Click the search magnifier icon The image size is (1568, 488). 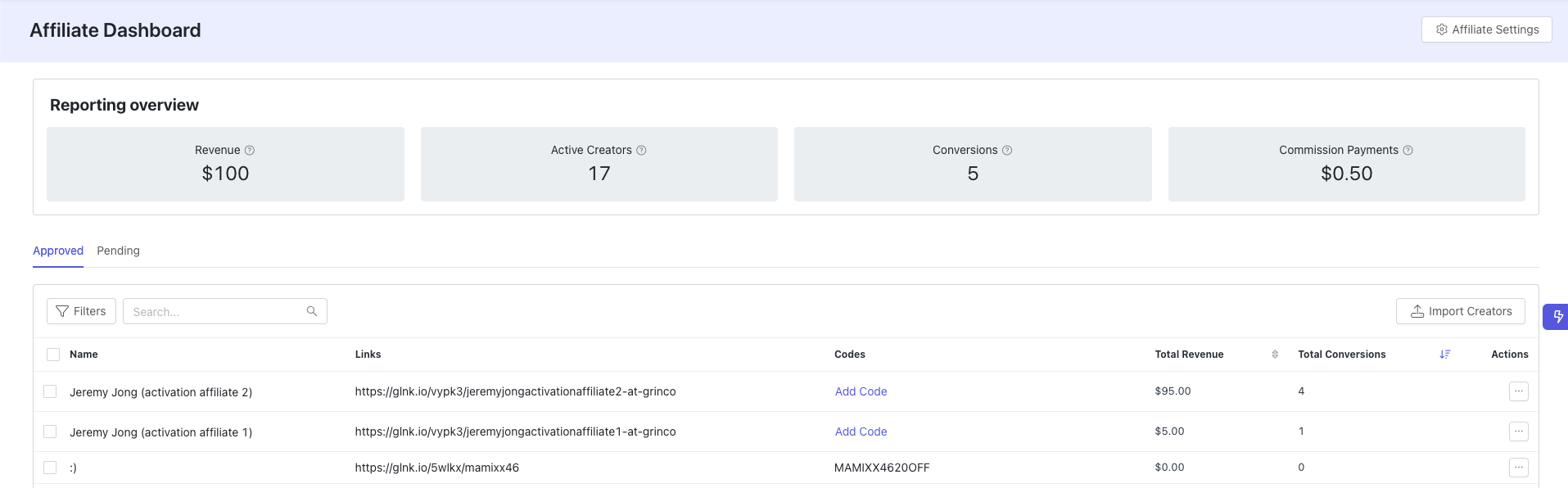312,311
